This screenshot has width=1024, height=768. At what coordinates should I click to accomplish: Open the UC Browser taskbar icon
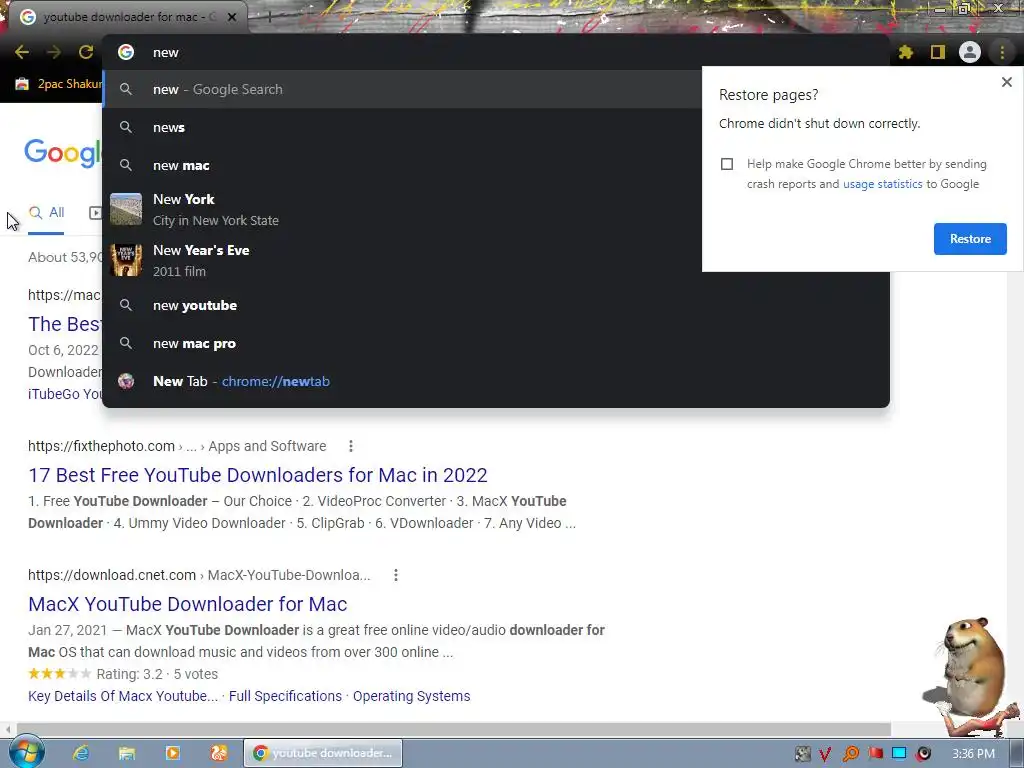pos(219,754)
